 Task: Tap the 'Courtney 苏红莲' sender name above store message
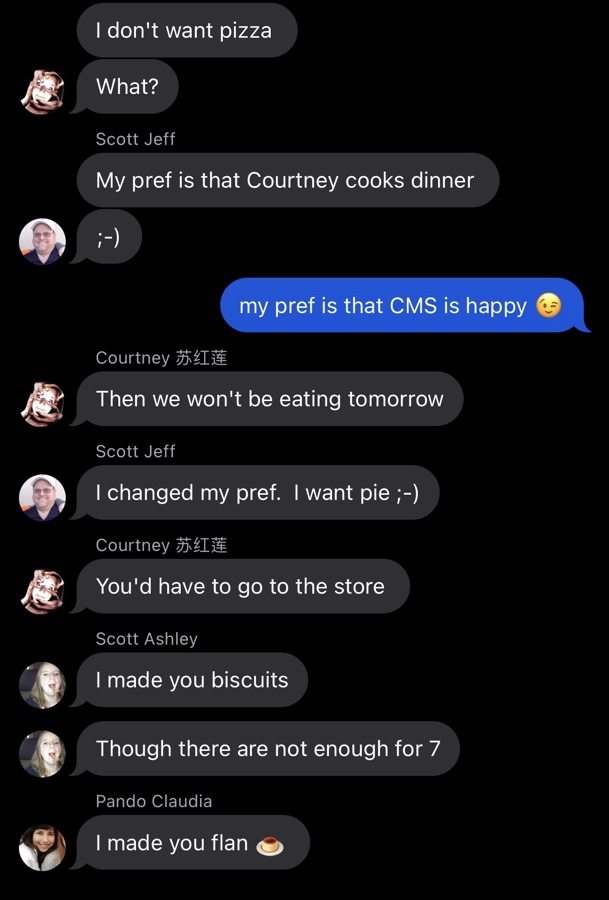[x=161, y=545]
